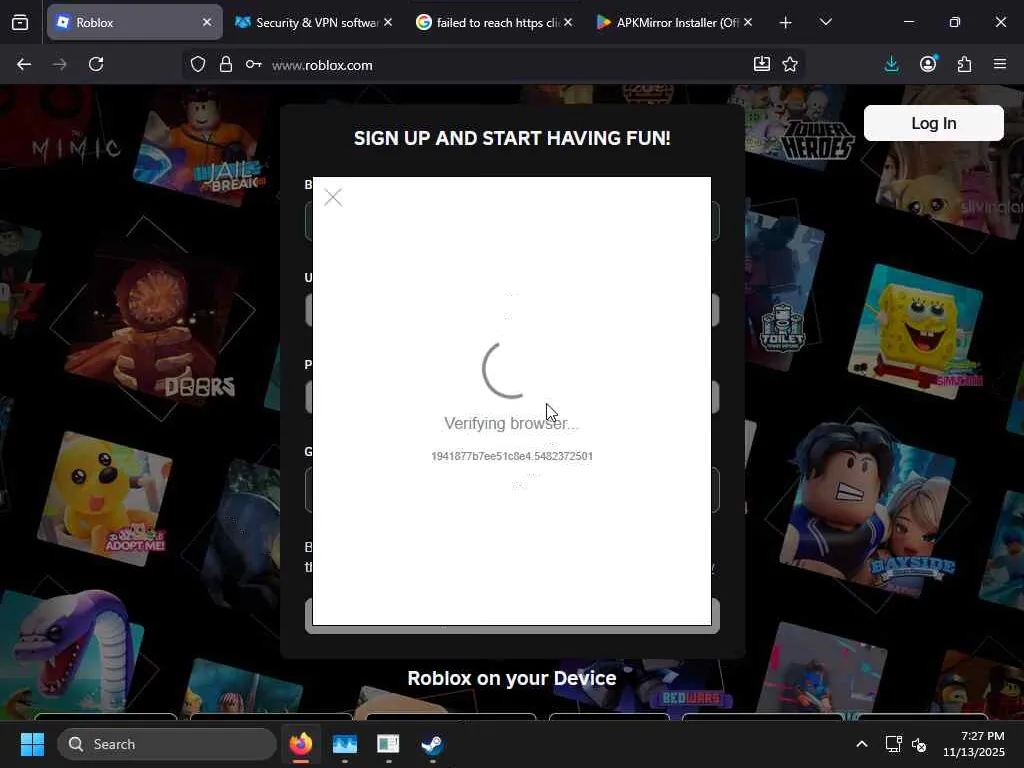This screenshot has width=1024, height=768.
Task: Open tracking protection shield icon
Action: [x=198, y=64]
